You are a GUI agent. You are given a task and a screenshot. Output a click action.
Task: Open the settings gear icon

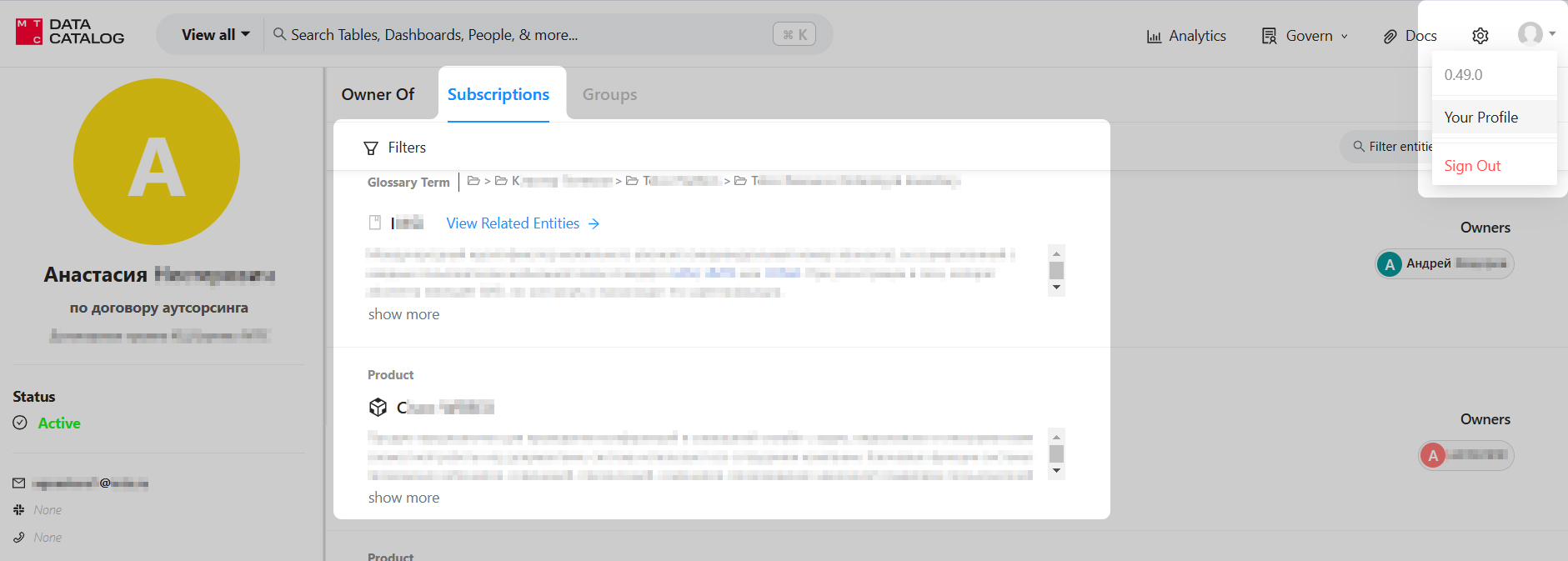[1480, 36]
